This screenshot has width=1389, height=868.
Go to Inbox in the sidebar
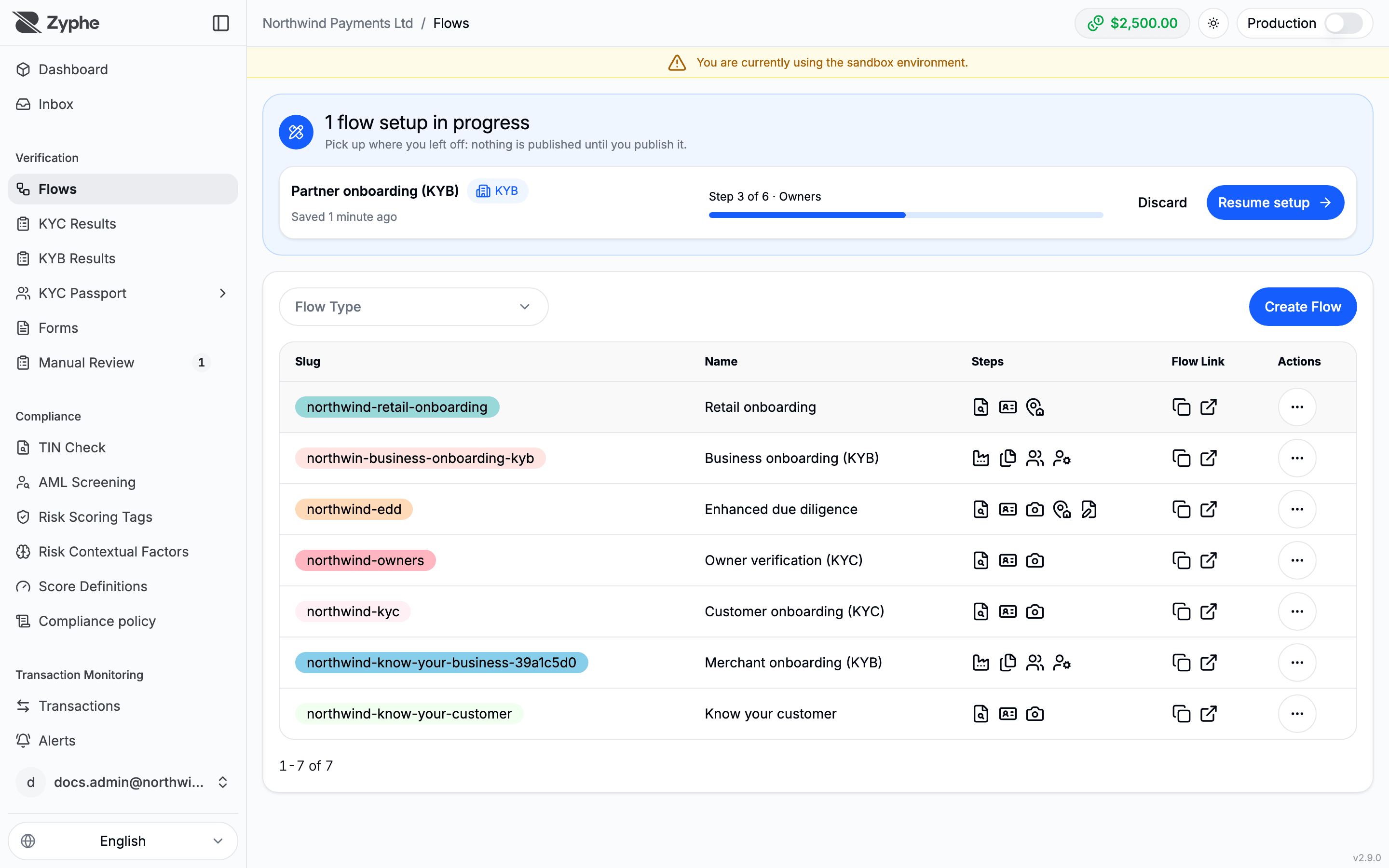(123, 104)
